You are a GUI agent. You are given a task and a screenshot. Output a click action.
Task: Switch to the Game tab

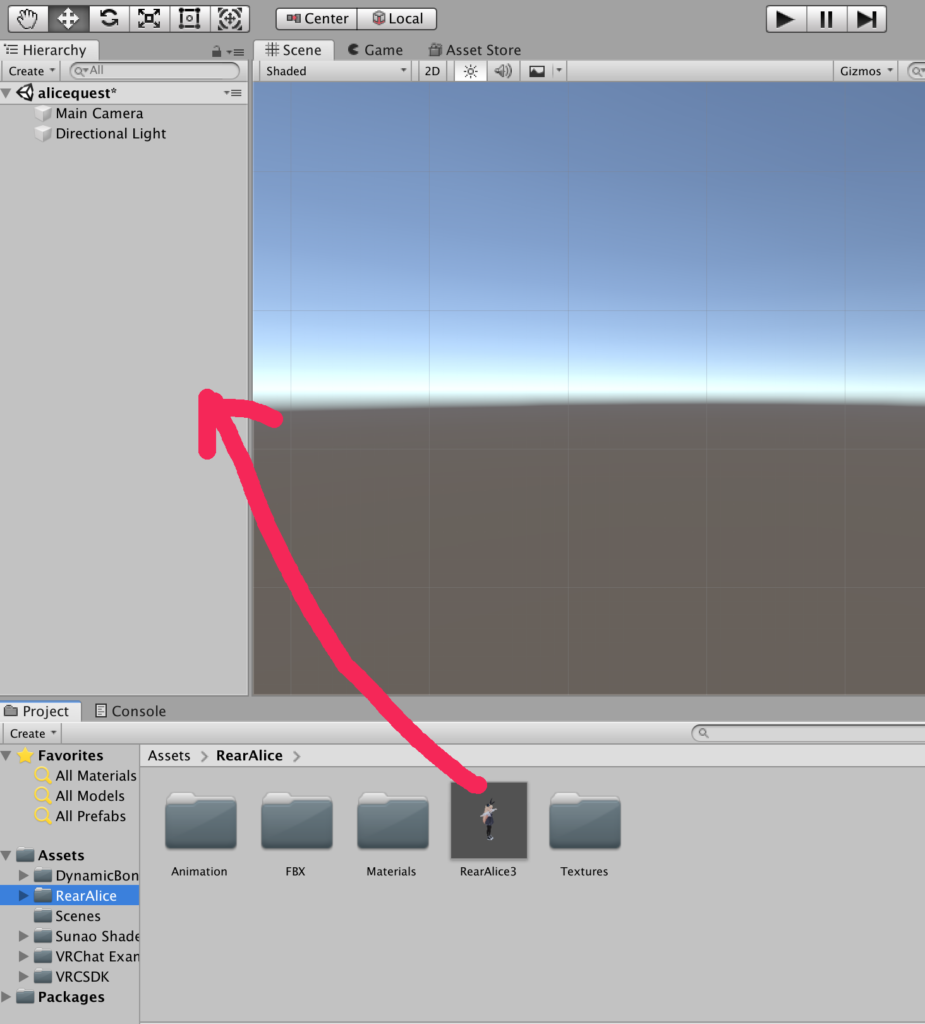click(375, 50)
